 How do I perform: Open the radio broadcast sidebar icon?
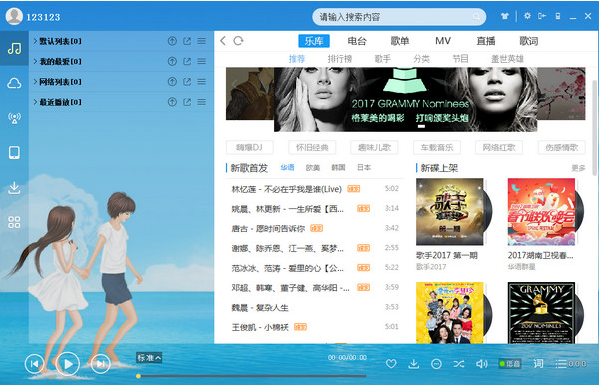14,118
